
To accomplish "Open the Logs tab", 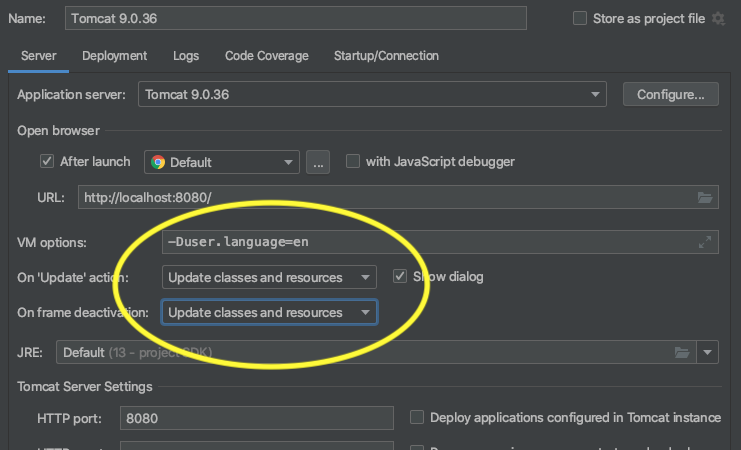I will (x=186, y=56).
